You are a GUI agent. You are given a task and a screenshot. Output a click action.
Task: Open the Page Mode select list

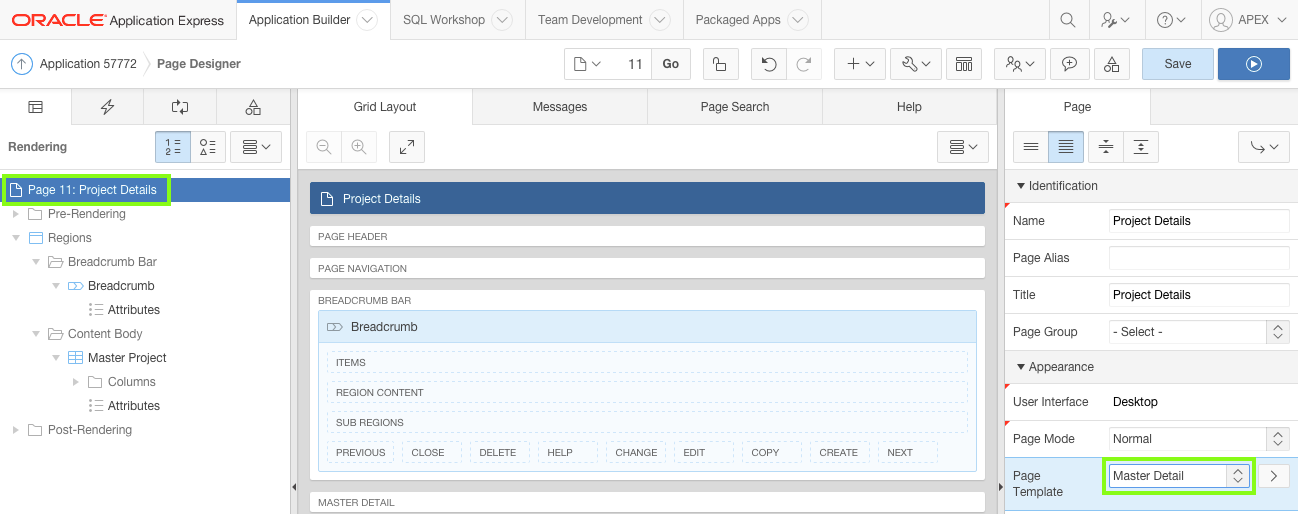1199,439
